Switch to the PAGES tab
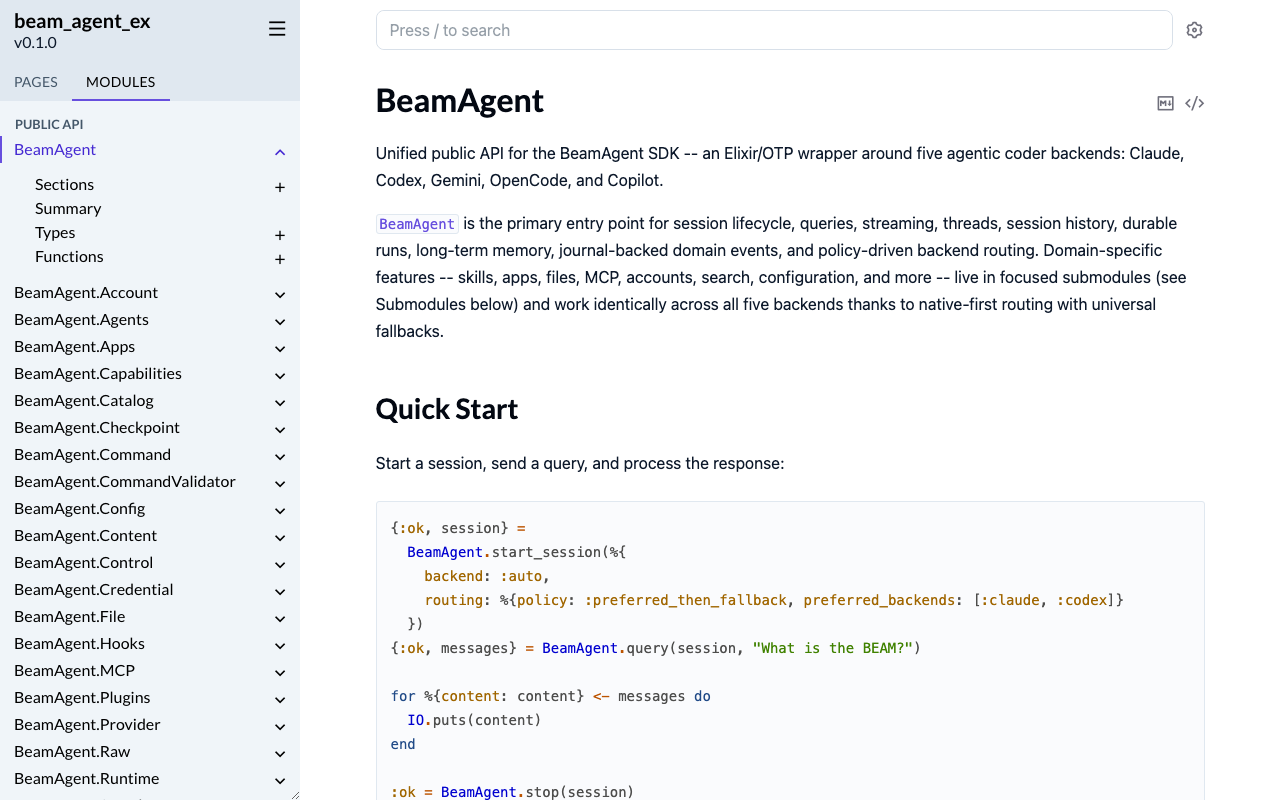1280x800 pixels. coord(35,82)
